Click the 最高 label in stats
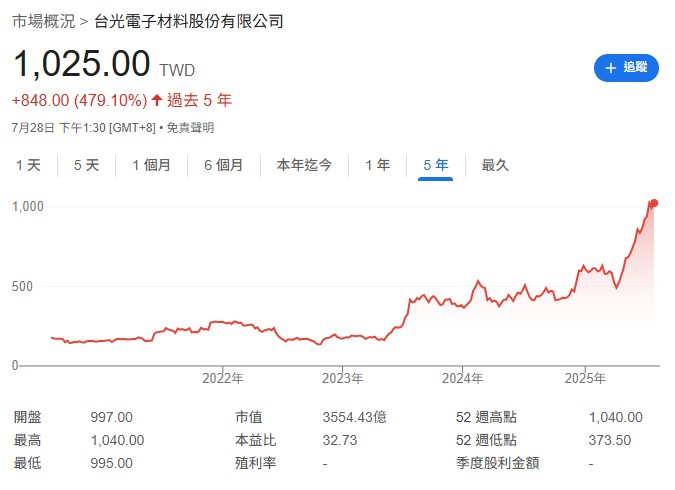The width and height of the screenshot is (675, 490). pos(28,440)
